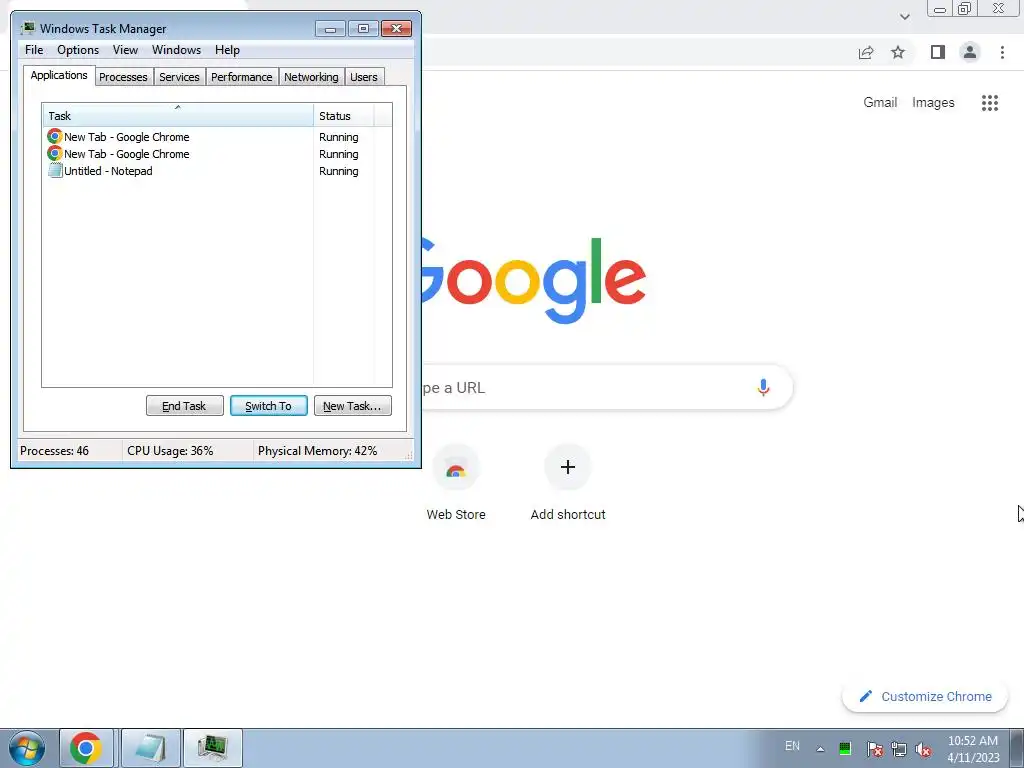Viewport: 1024px width, 768px height.
Task: Open the network tray icon
Action: click(899, 748)
